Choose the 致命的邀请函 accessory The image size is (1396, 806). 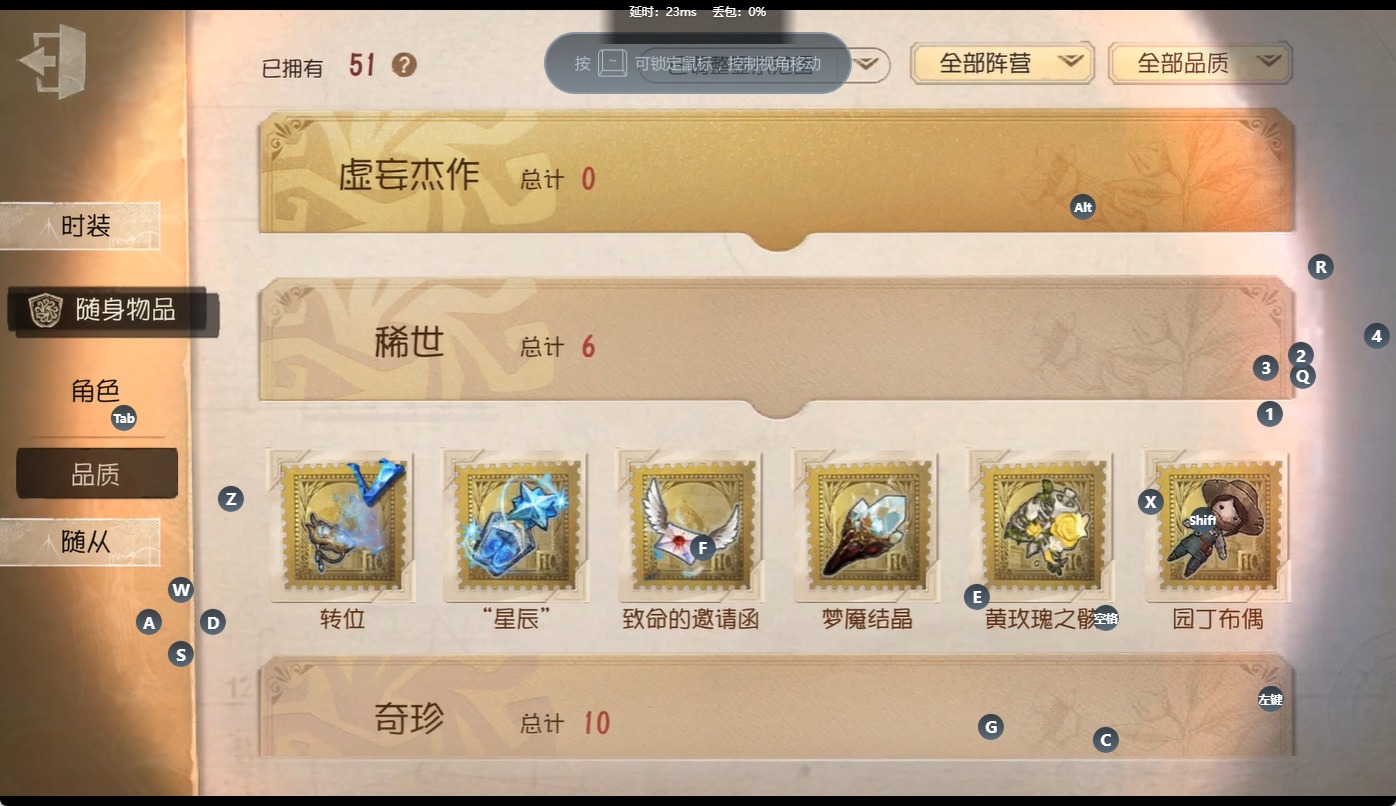coord(691,525)
